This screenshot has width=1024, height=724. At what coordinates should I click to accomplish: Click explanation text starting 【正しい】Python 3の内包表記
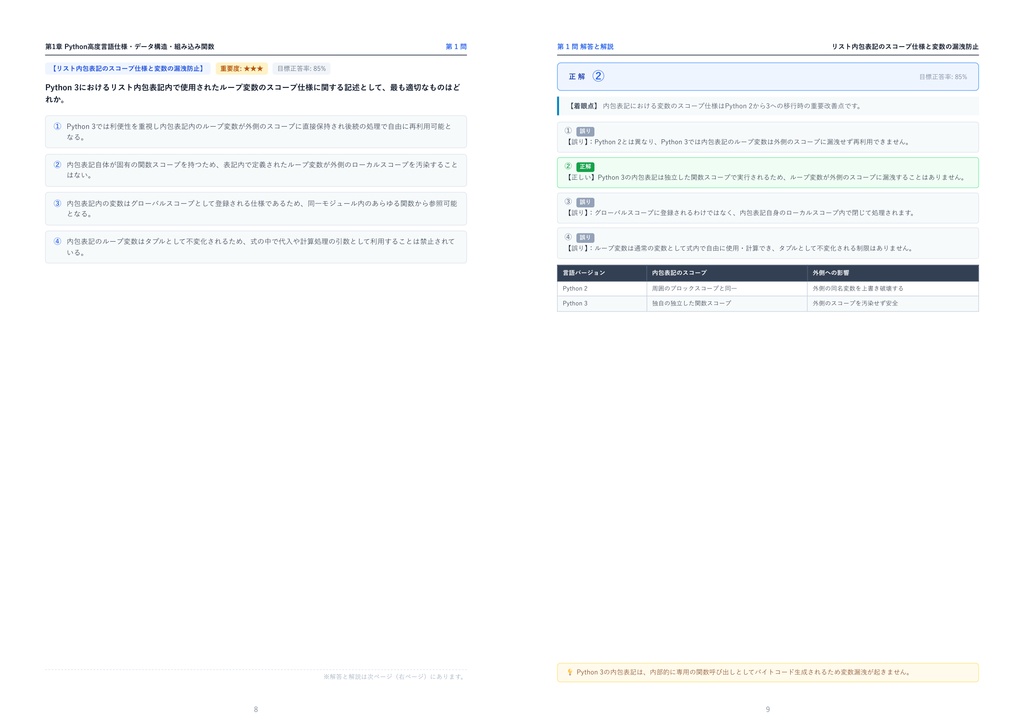click(x=765, y=177)
